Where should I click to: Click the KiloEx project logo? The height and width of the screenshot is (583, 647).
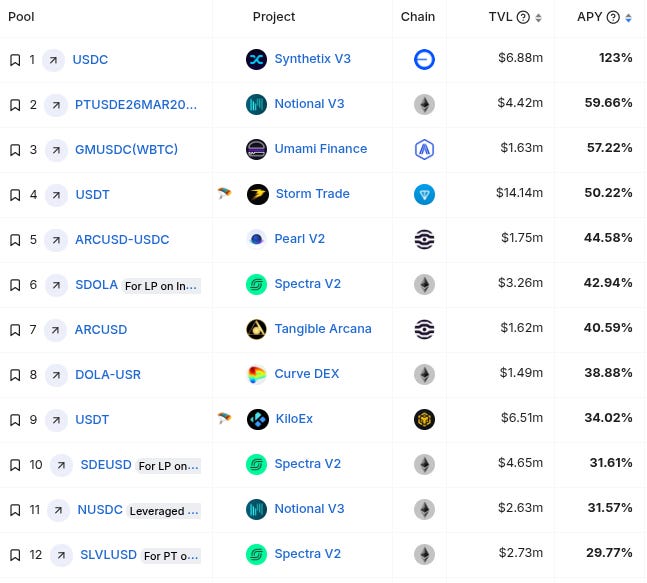point(257,419)
